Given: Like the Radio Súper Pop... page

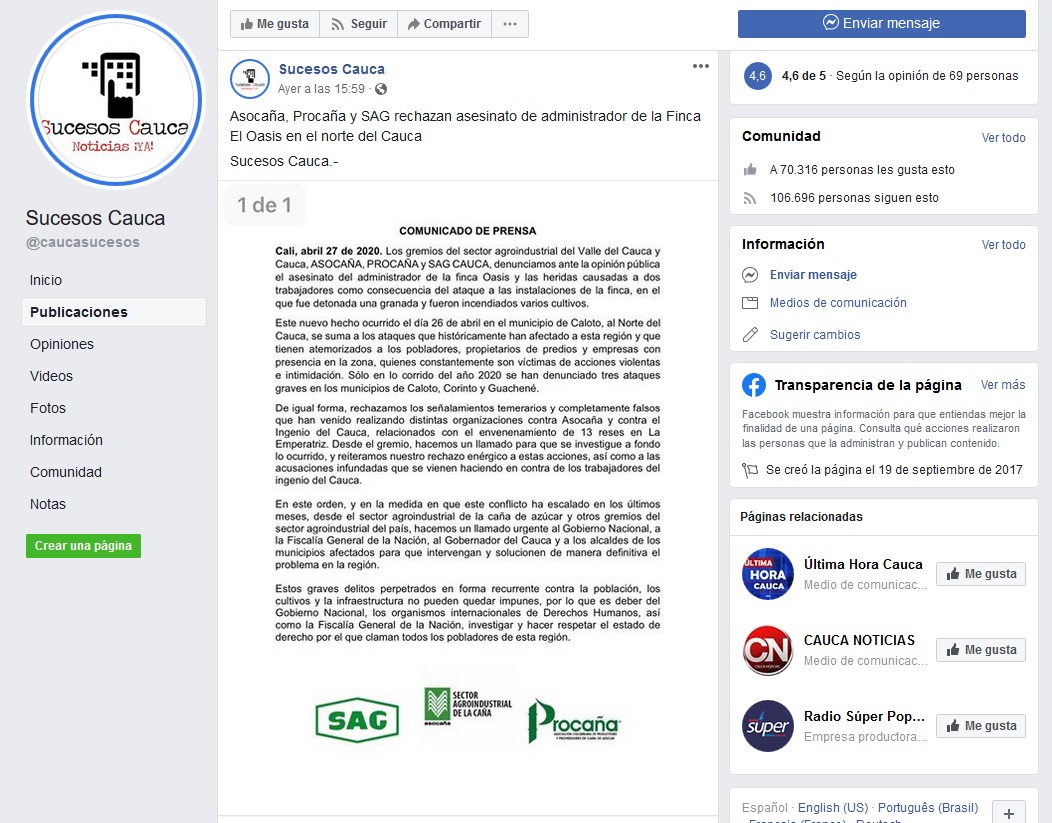Looking at the screenshot, I should pyautogui.click(x=981, y=726).
